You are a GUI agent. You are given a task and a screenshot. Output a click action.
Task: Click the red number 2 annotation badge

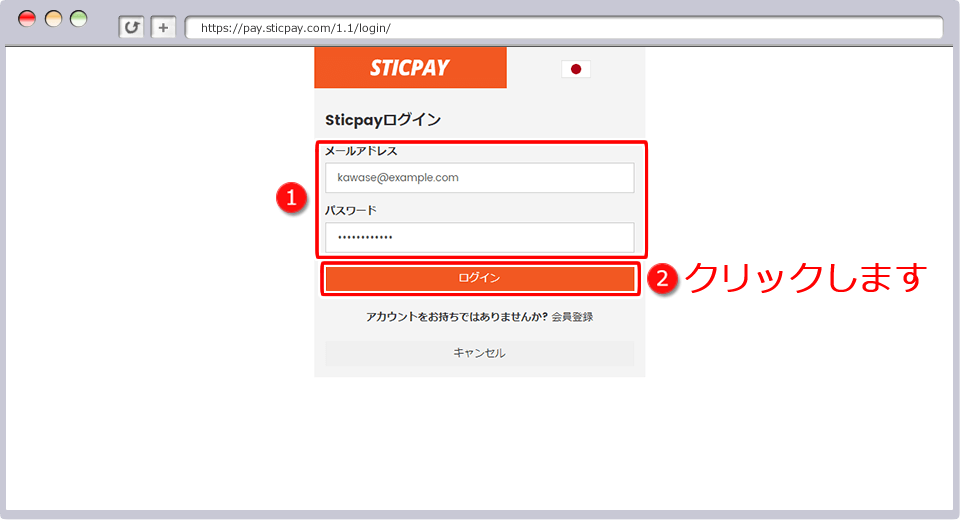(662, 278)
